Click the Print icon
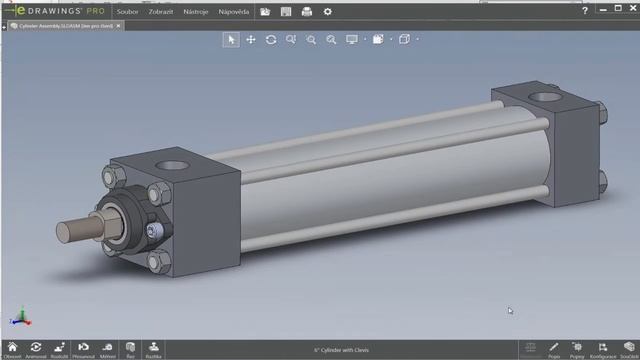 tap(307, 12)
